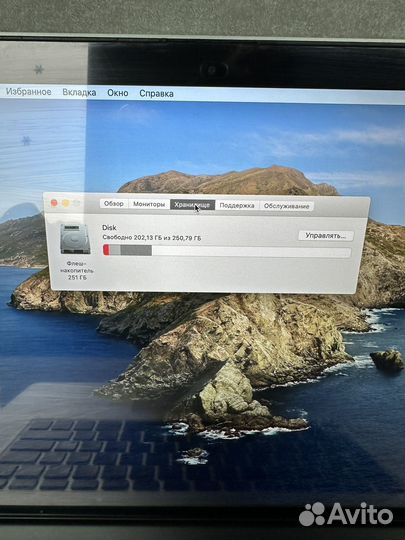Viewport: 405px width, 540px height.
Task: Open the Окно menu
Action: [x=118, y=93]
